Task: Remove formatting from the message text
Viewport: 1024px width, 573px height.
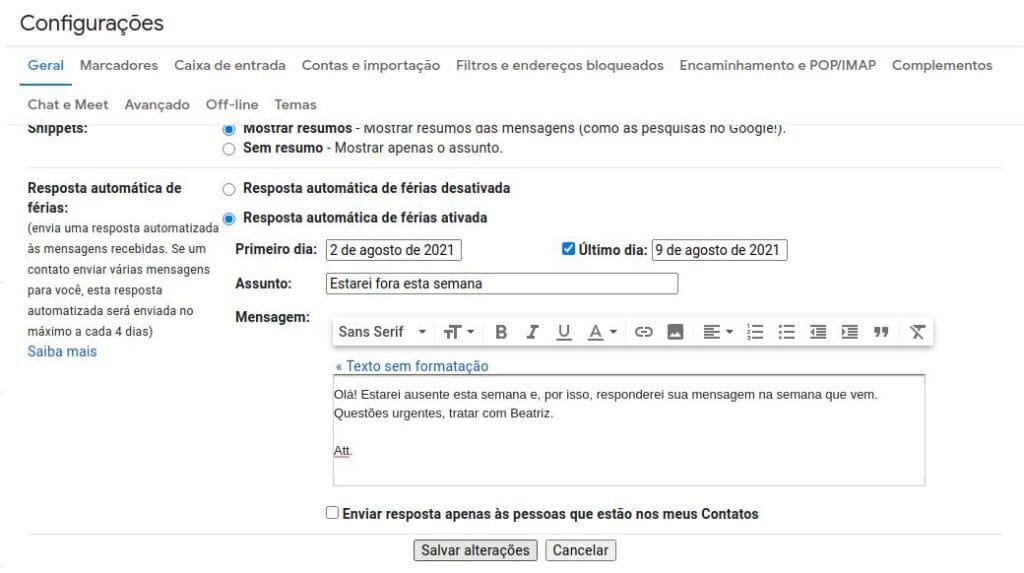Action: [x=918, y=332]
